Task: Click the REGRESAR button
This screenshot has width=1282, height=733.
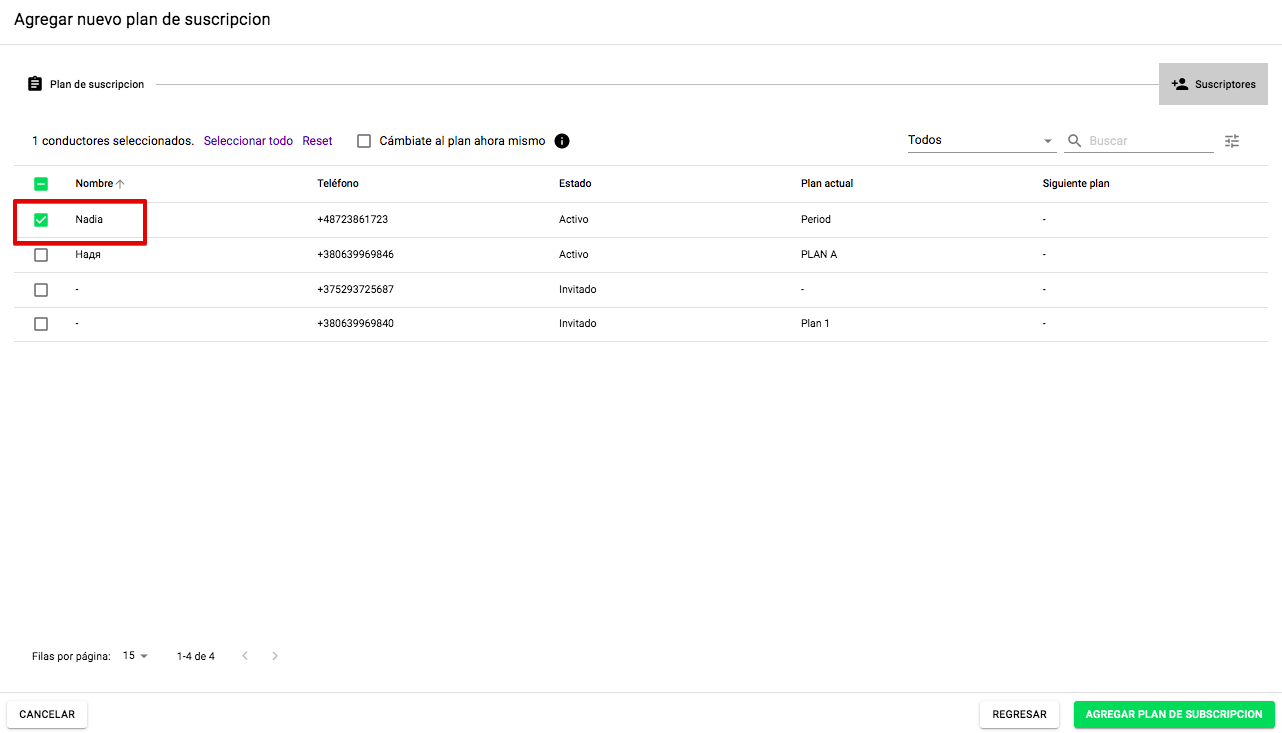Action: [1019, 715]
